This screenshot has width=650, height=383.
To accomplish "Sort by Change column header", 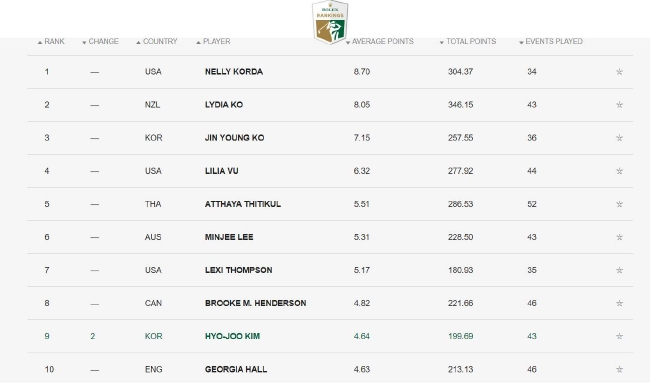I will [x=100, y=41].
